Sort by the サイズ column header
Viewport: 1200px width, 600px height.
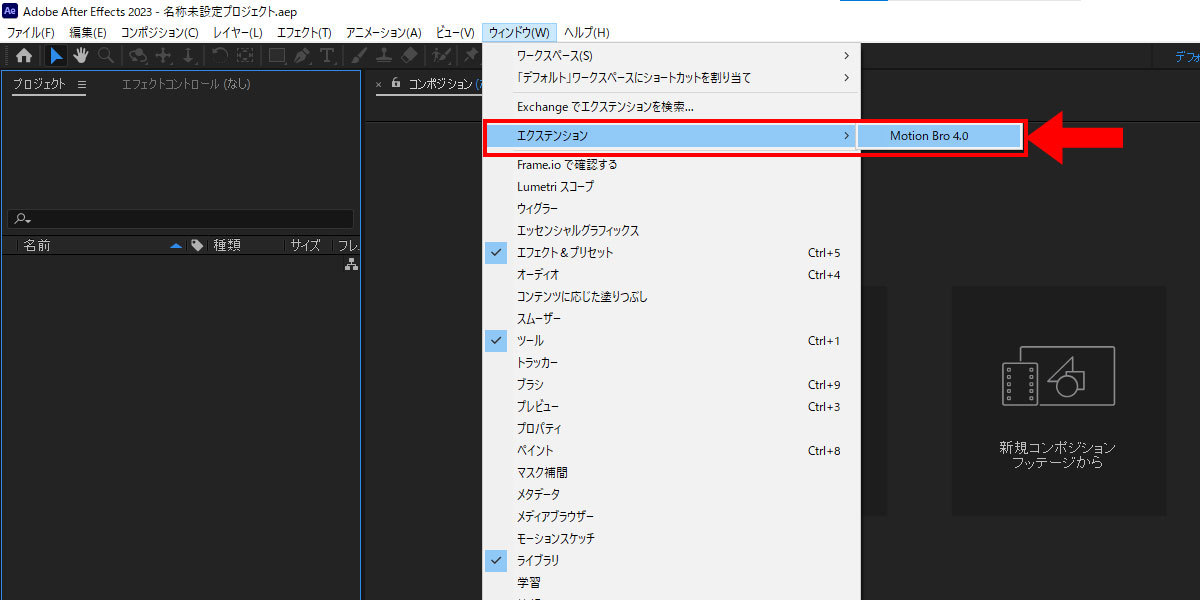tap(305, 245)
